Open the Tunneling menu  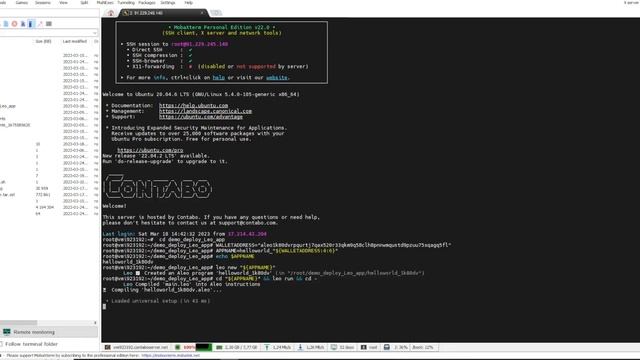point(126,2)
